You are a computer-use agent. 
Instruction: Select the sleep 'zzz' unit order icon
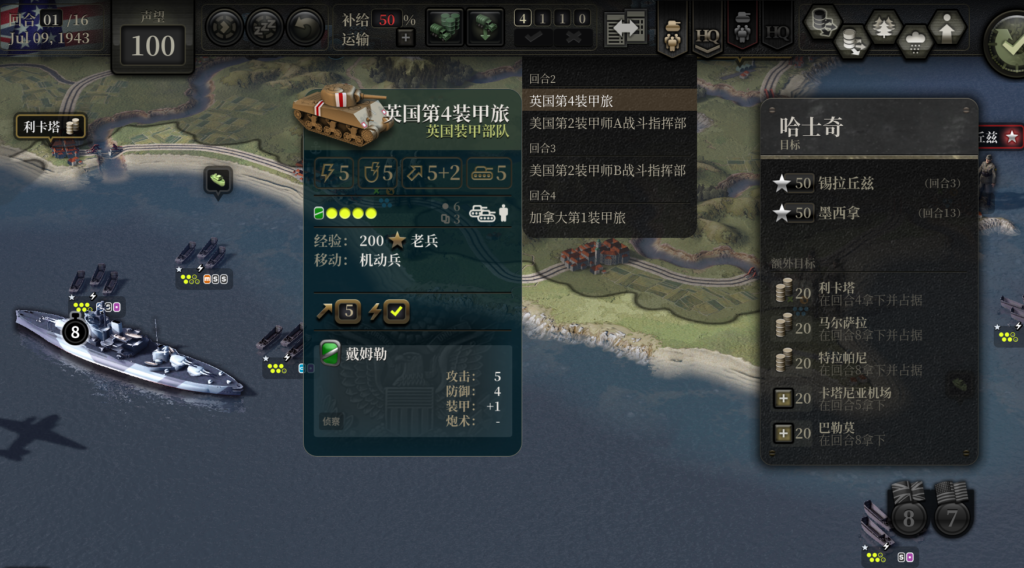click(264, 27)
